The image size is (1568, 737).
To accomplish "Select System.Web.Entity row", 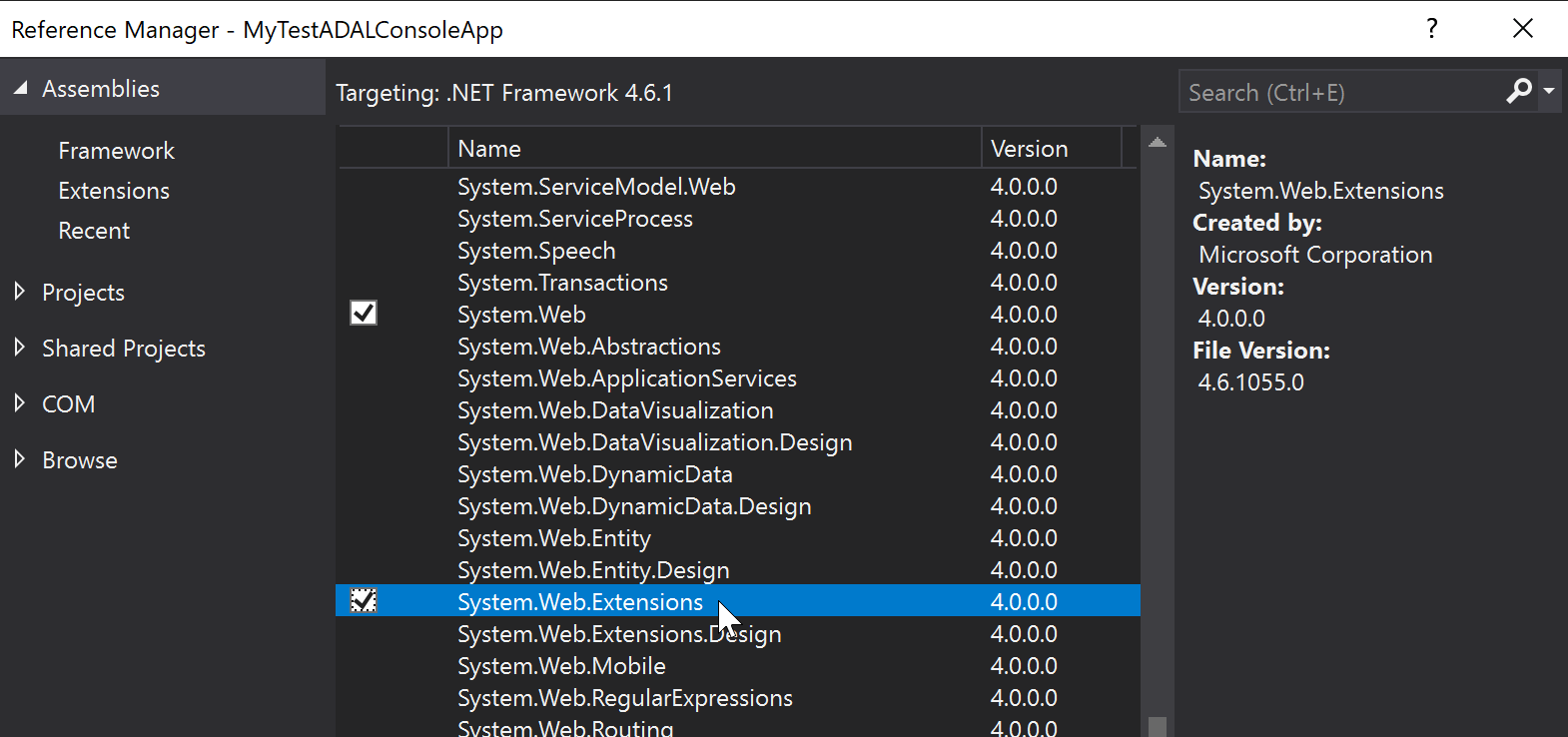I will [x=737, y=538].
